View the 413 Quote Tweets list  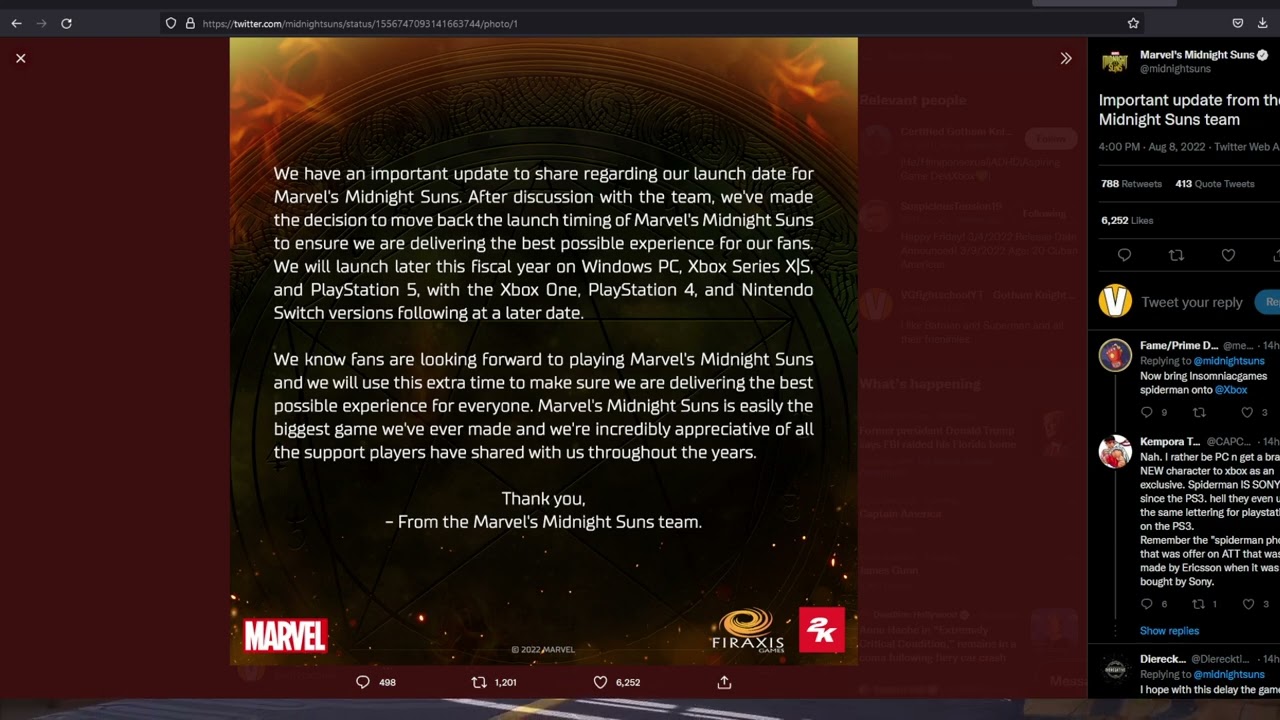click(1215, 184)
